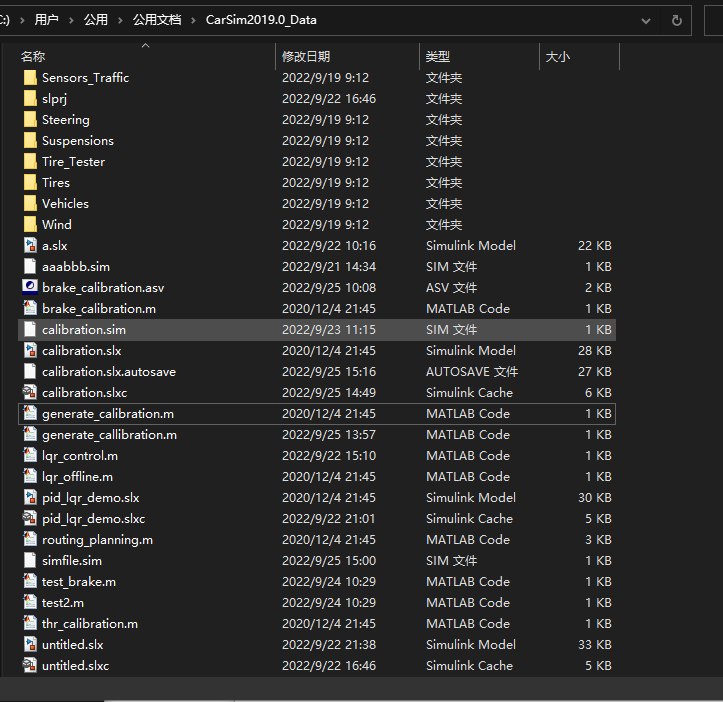Click the calibration.slxc cache icon

(30, 392)
